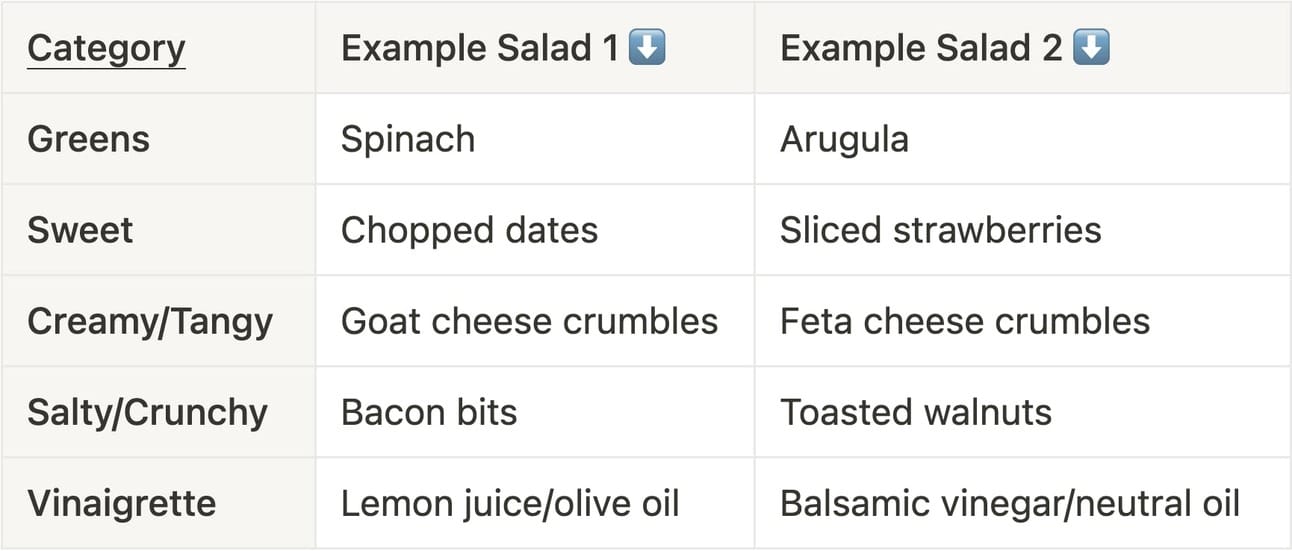This screenshot has width=1292, height=551.
Task: Select the Example Salad 1 column header
Action: click(x=480, y=48)
